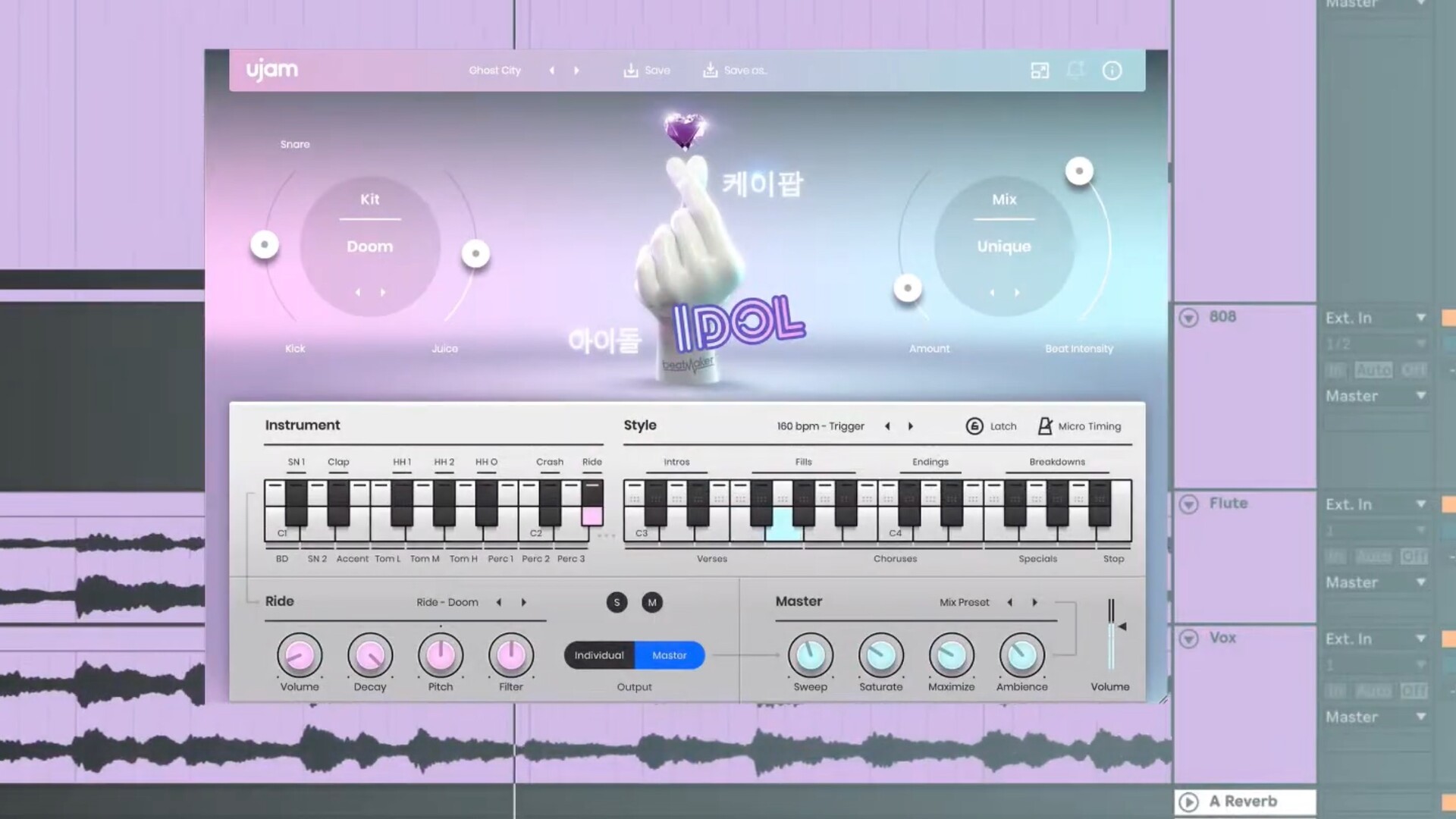
Task: Select previous Ride - Doom sample
Action: point(498,602)
